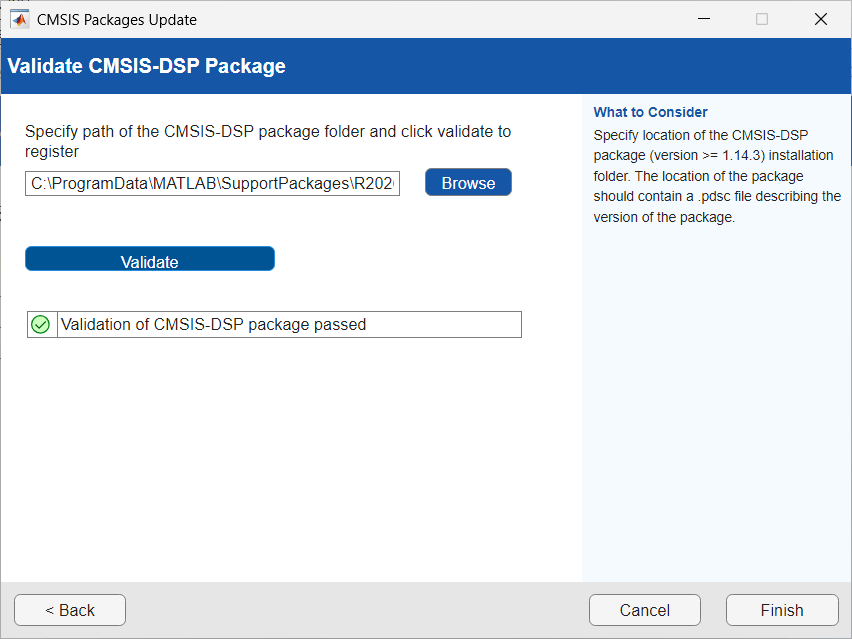
Task: Click the Validate button
Action: (150, 259)
